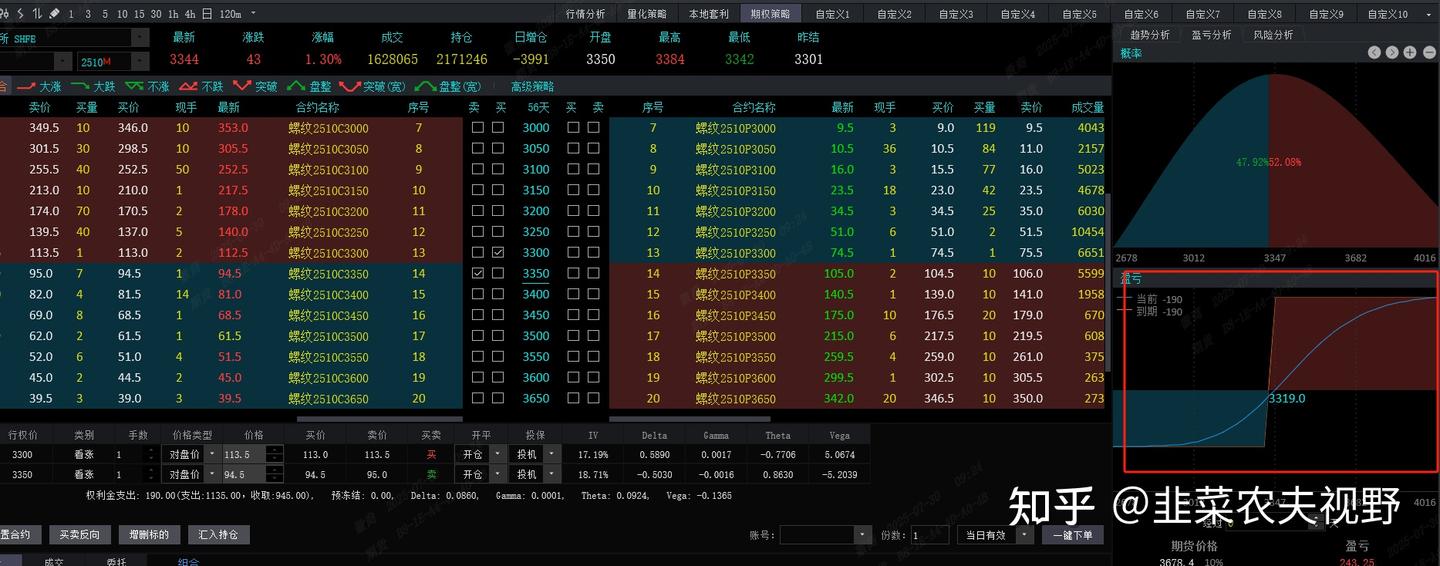Click the 一键下单 one-click order button
This screenshot has width=1440, height=566.
tap(1073, 535)
